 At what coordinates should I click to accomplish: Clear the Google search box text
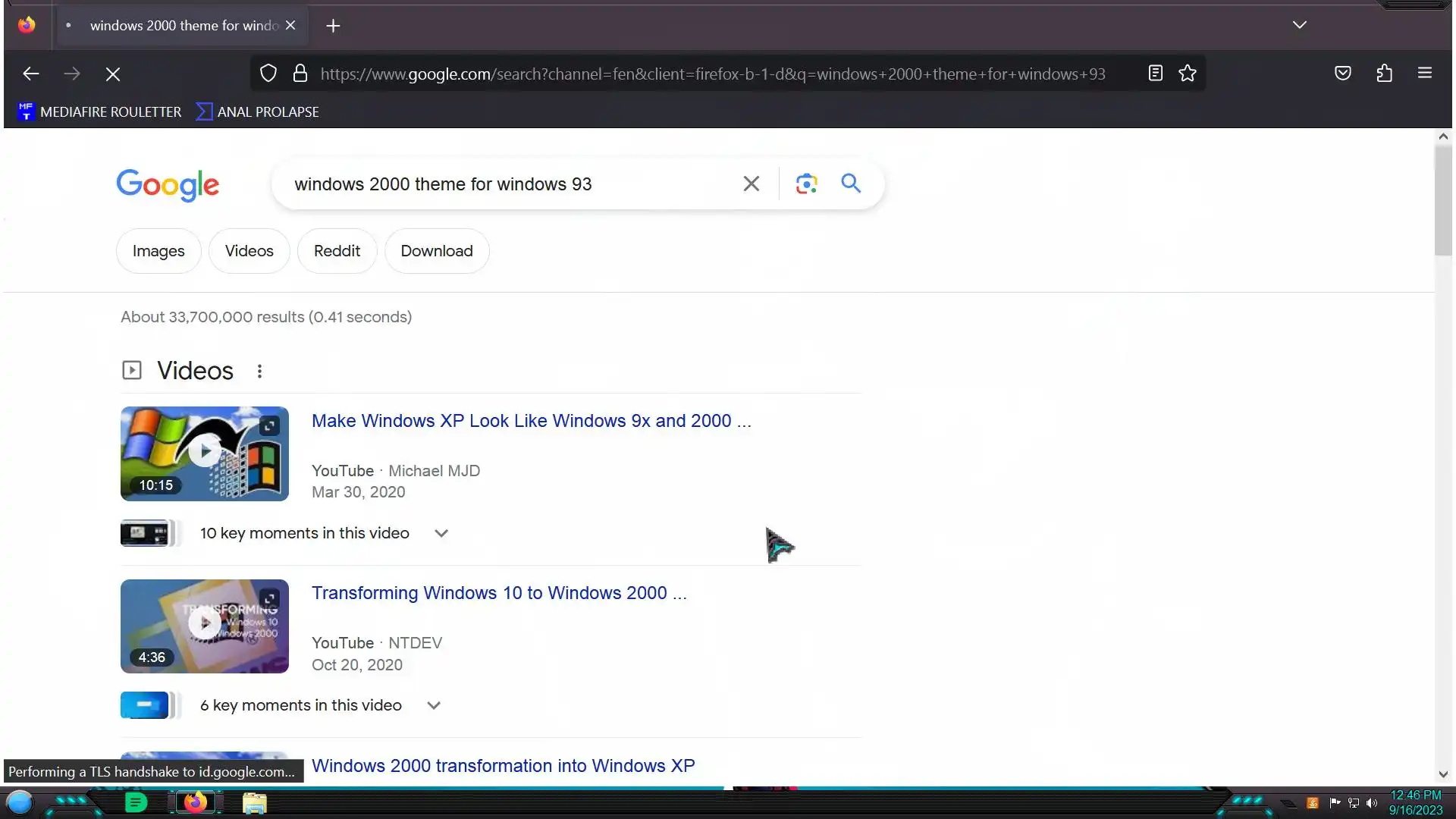[751, 184]
